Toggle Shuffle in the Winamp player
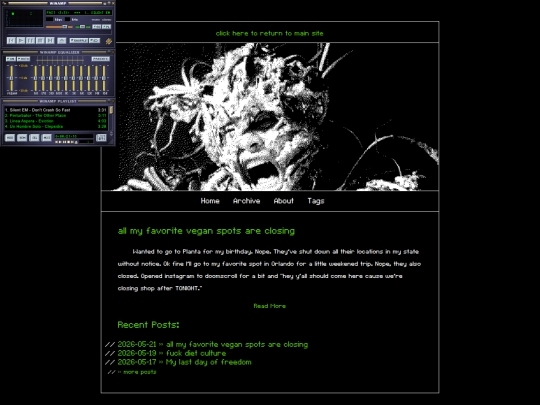This screenshot has height=405, width=540. click(x=79, y=41)
